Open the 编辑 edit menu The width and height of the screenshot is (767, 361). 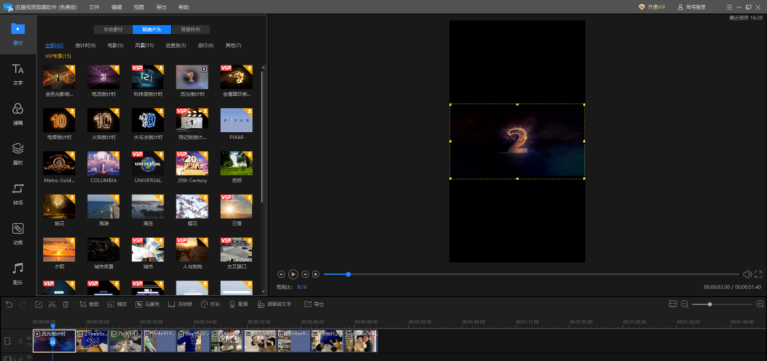116,7
